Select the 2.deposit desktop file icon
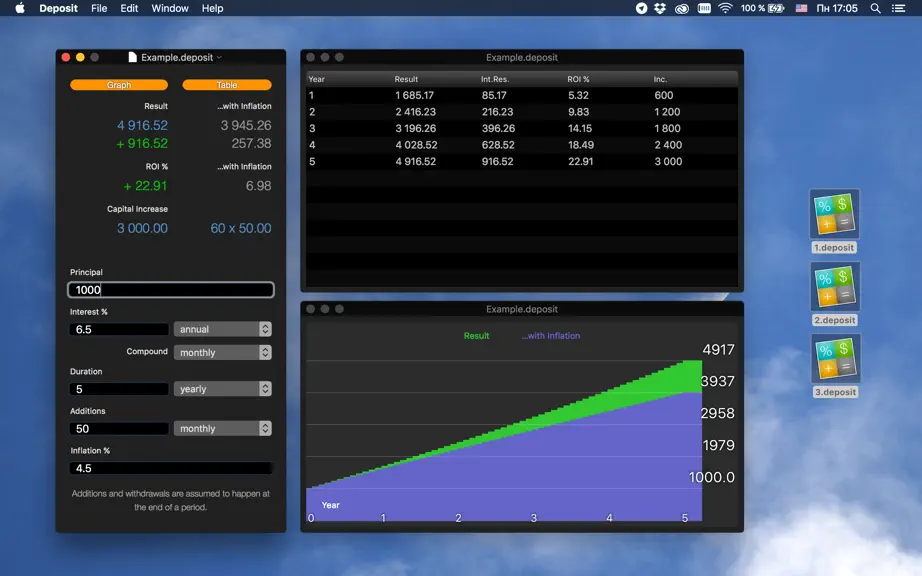The height and width of the screenshot is (576, 922). coord(834,294)
